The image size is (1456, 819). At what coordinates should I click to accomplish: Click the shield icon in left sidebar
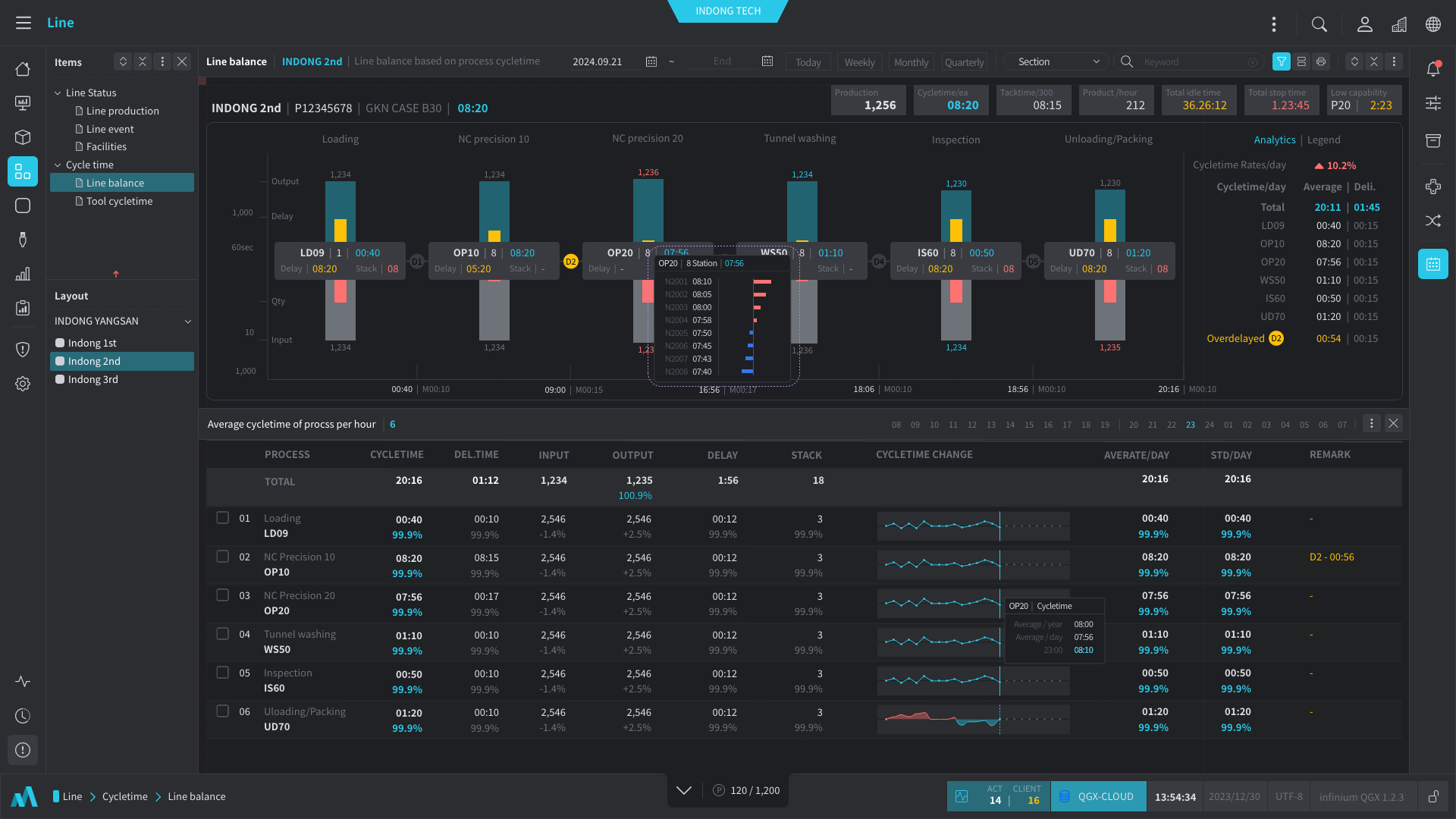coord(23,349)
